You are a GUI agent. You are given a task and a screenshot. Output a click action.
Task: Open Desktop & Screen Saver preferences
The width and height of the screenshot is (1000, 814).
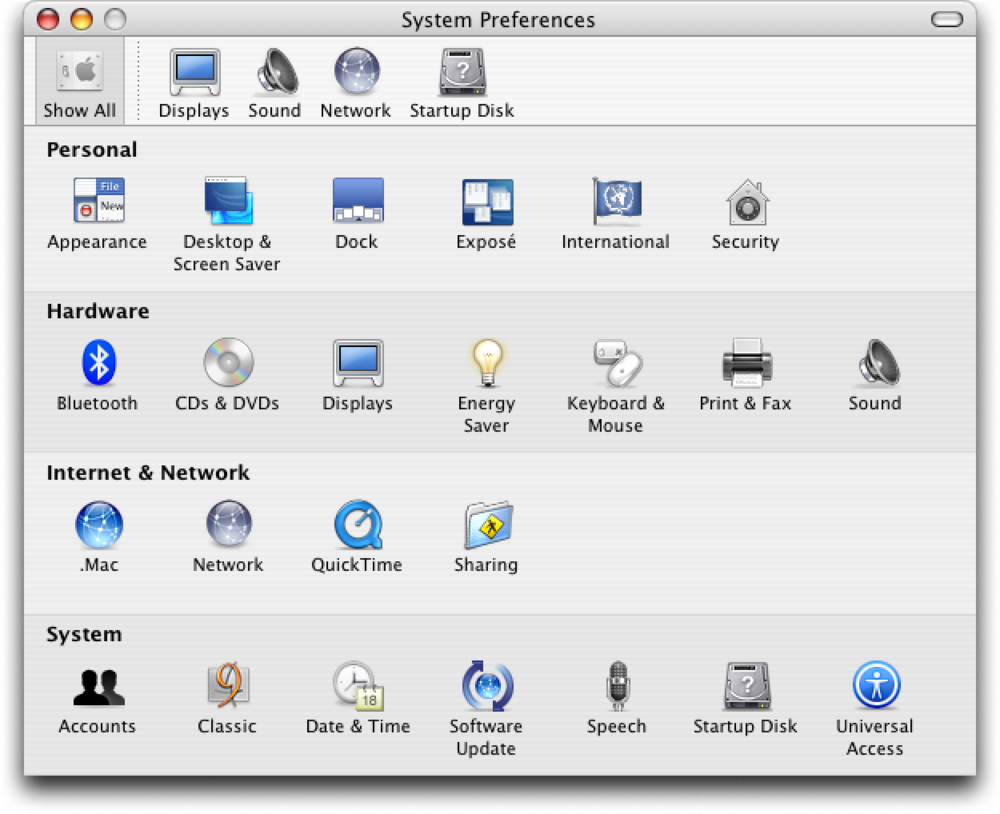(227, 225)
